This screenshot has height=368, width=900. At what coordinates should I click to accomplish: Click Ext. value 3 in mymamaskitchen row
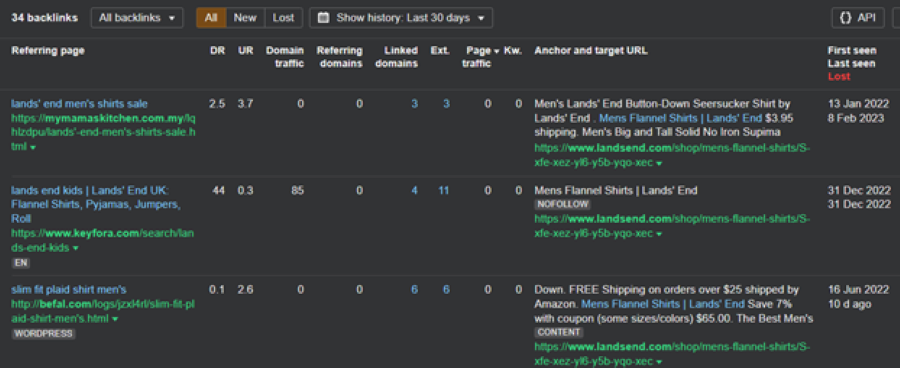click(446, 104)
